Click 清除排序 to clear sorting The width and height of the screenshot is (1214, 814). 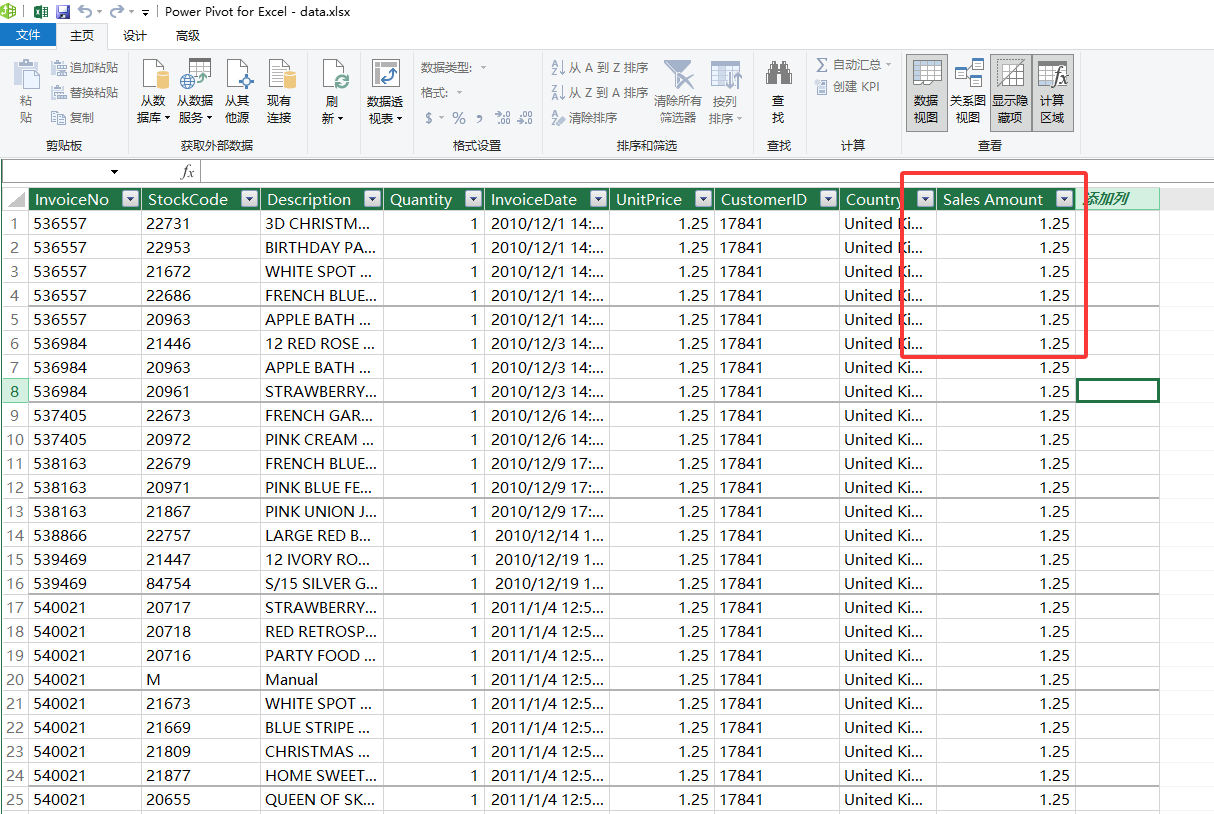(585, 117)
